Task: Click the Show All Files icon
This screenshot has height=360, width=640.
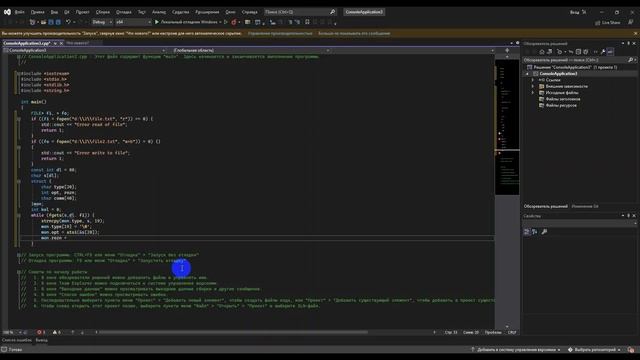Action: click(x=586, y=52)
